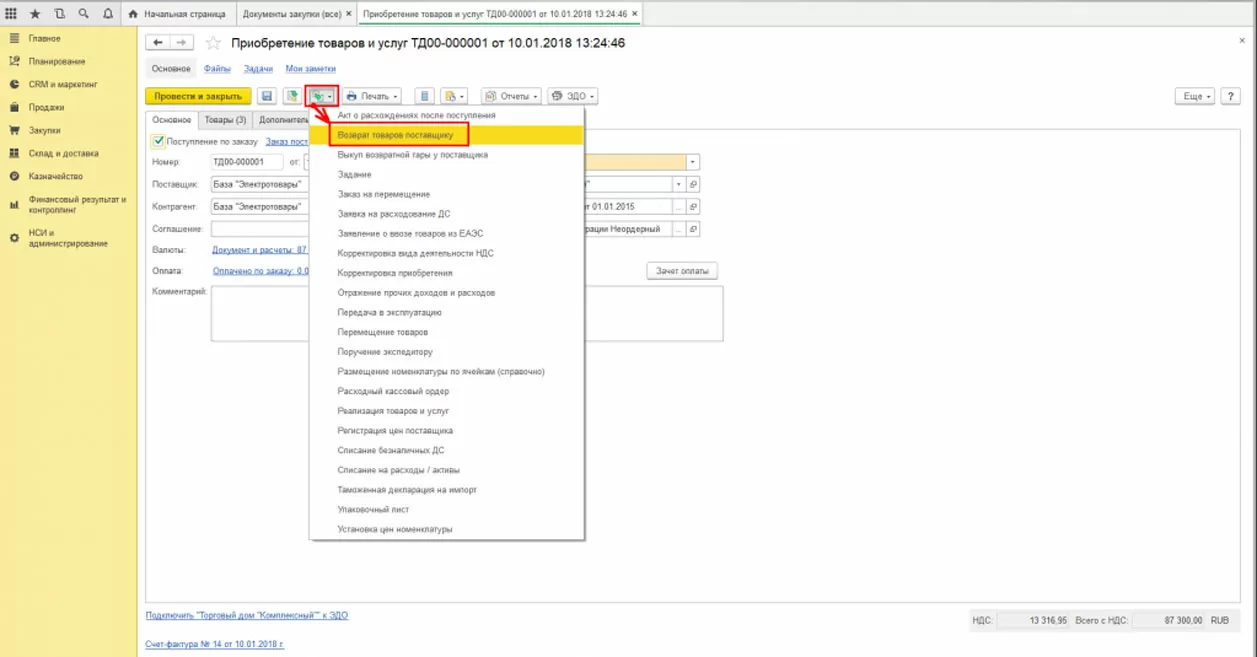Save document with floppy disk icon

(267, 96)
